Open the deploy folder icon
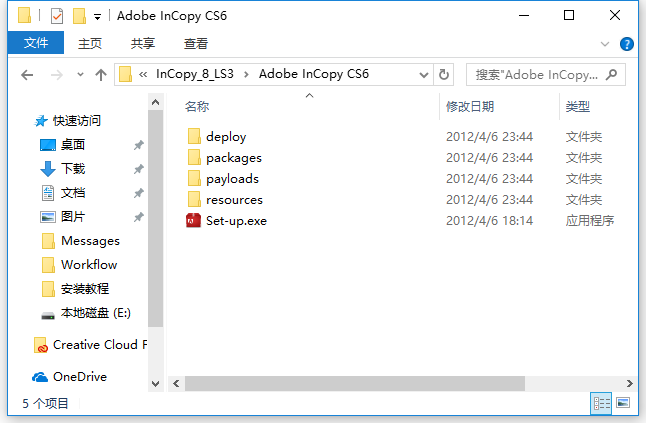Viewport: 646px width, 423px height. click(x=194, y=136)
